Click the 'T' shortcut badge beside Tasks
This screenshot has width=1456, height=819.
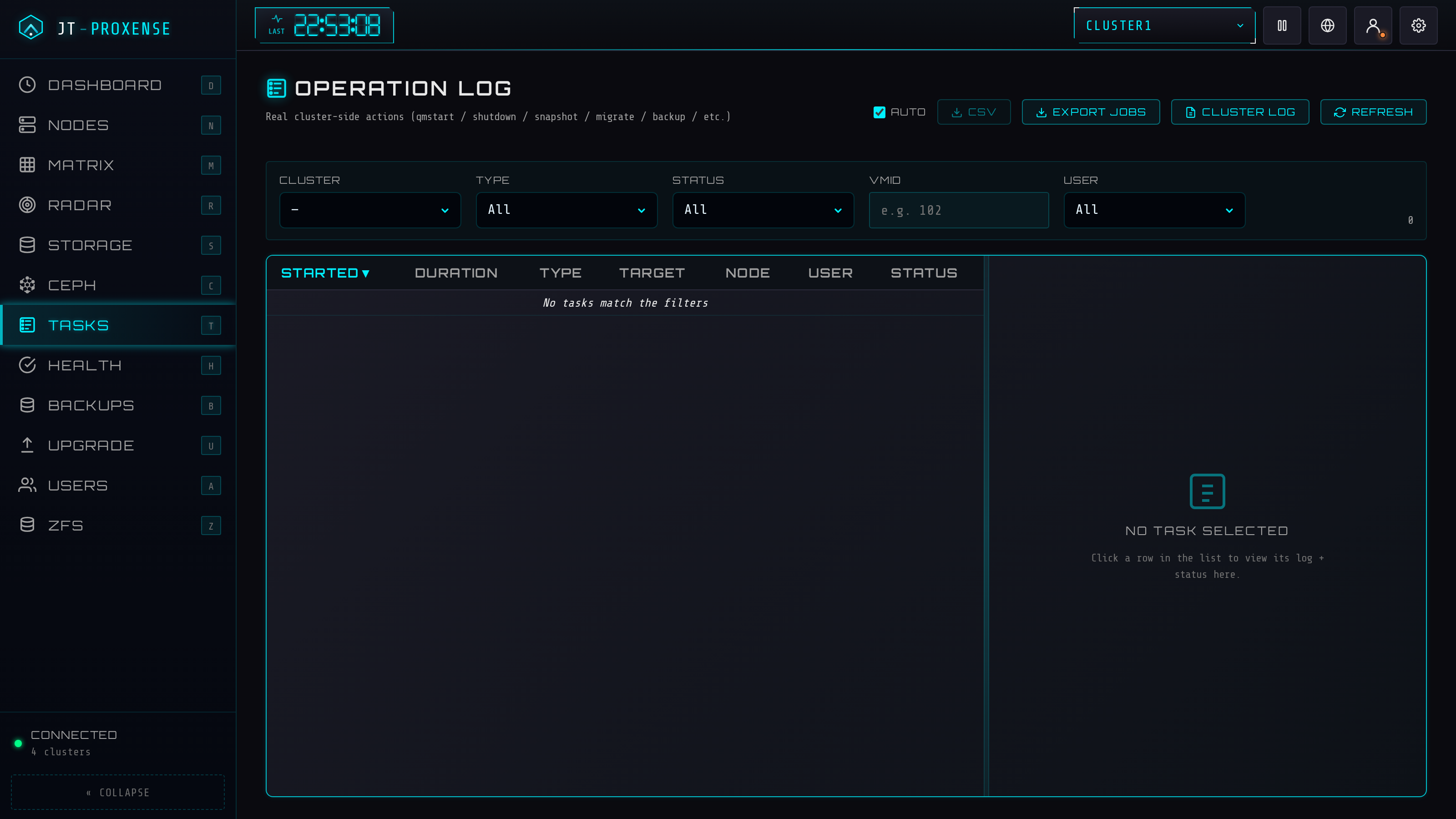point(211,326)
